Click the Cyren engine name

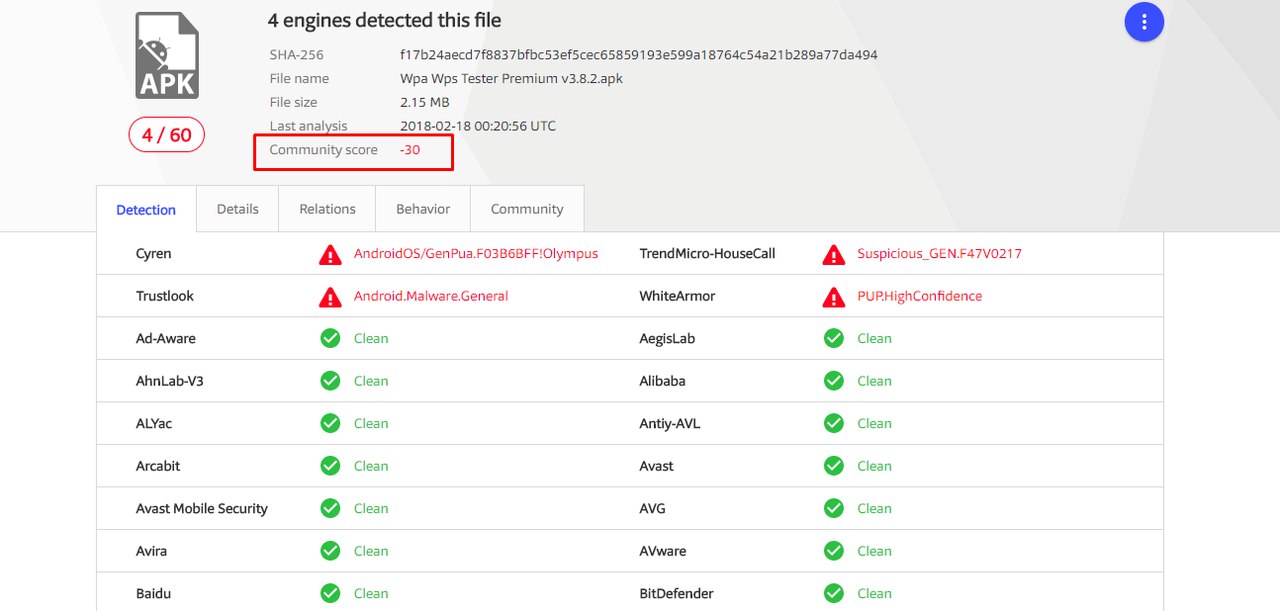154,254
